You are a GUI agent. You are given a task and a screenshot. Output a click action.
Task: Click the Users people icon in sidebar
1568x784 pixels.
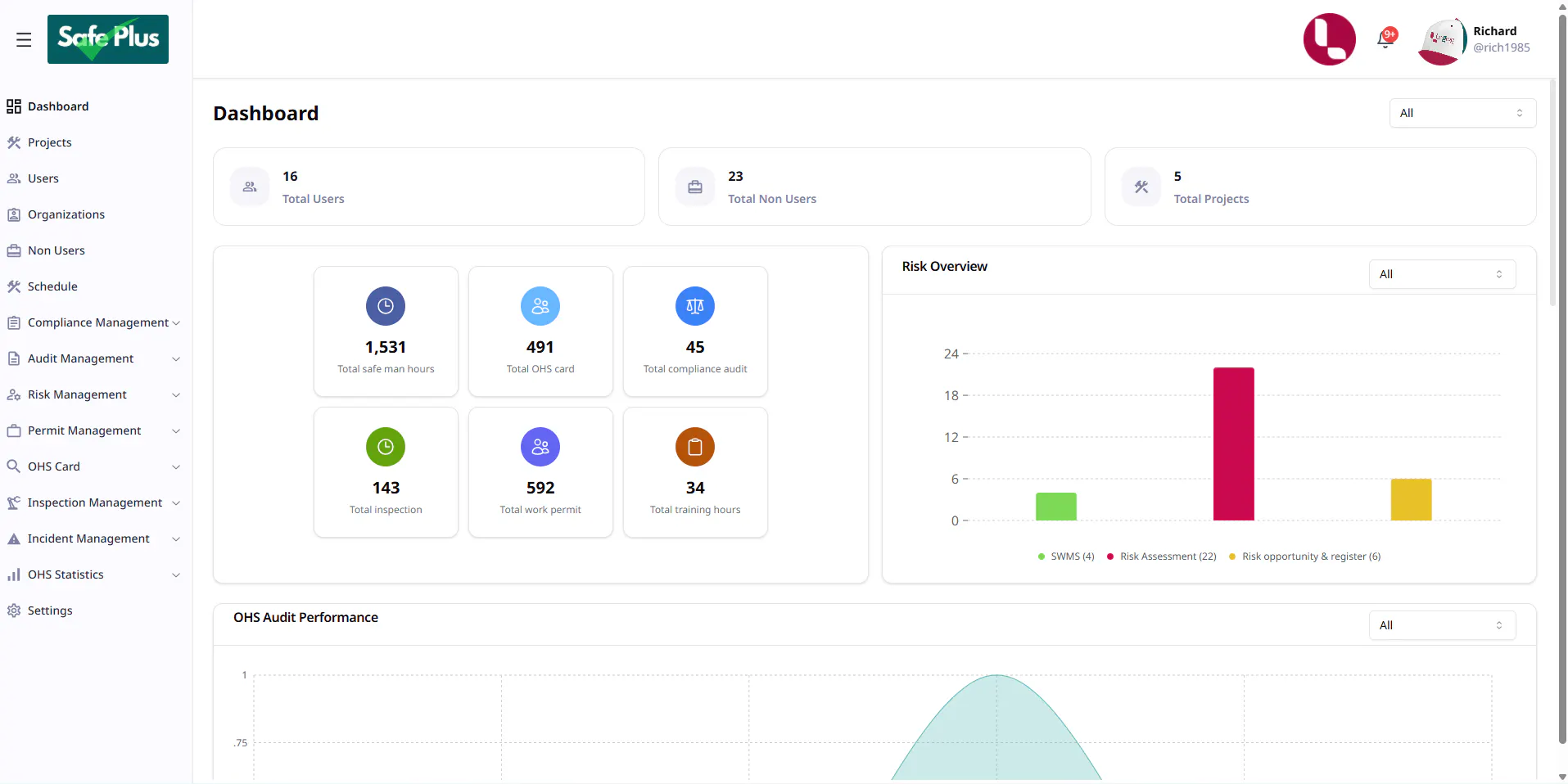tap(14, 178)
